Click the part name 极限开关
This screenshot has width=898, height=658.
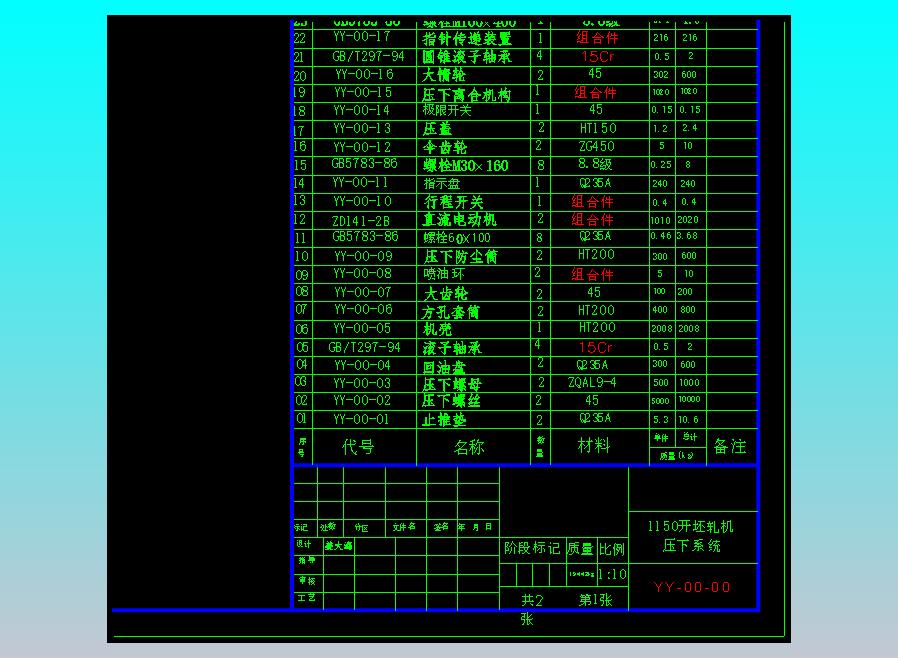click(x=447, y=110)
